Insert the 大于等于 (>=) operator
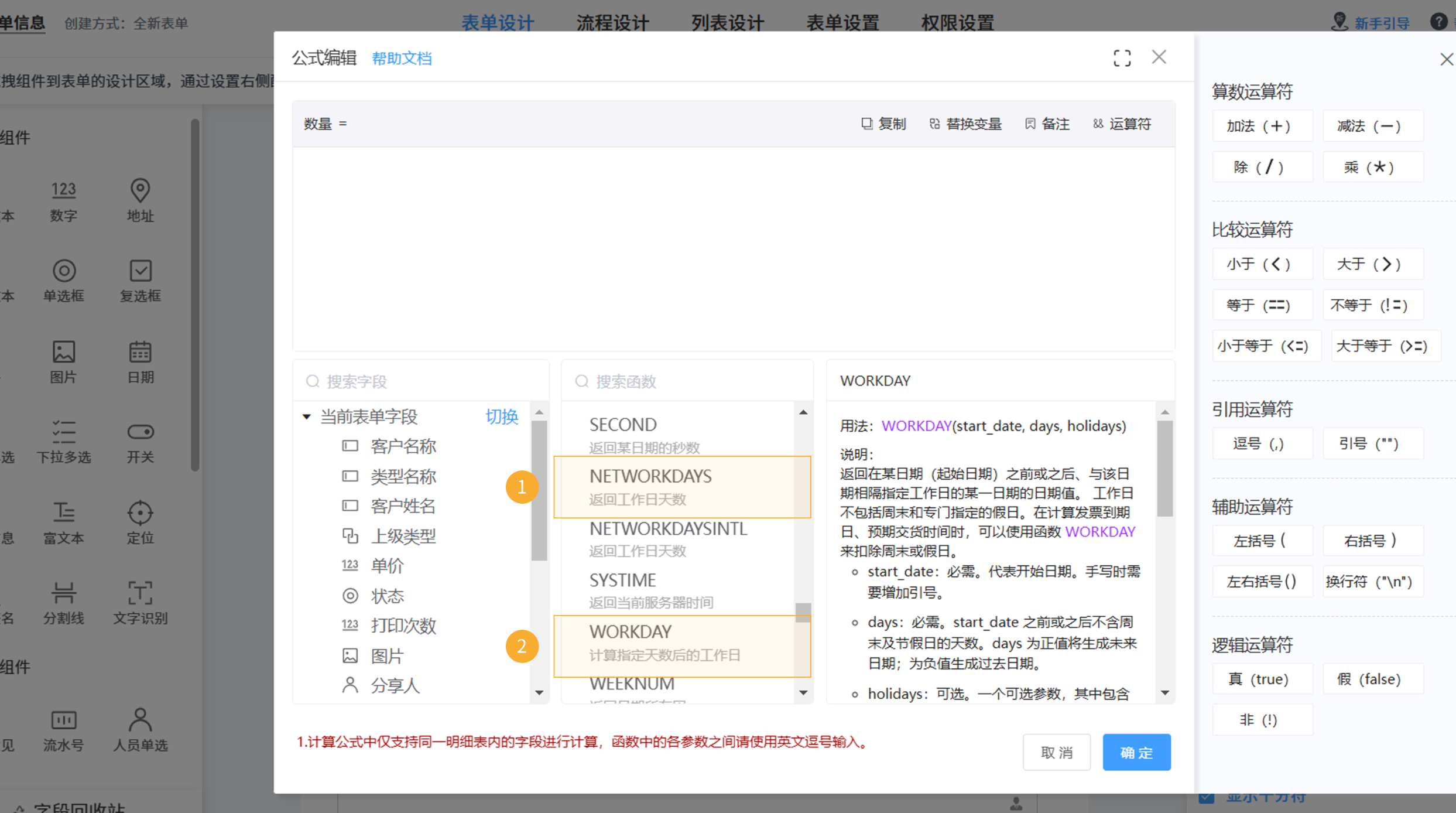The width and height of the screenshot is (1456, 813). point(1385,346)
